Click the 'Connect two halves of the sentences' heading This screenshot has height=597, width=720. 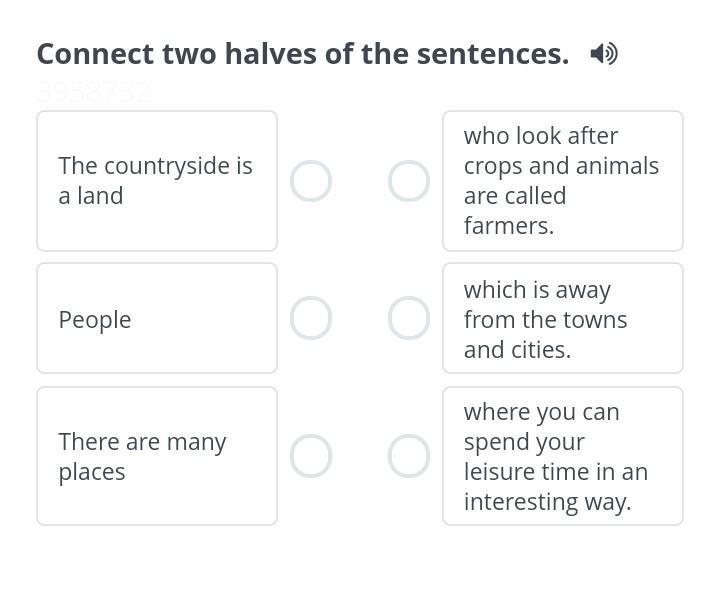pyautogui.click(x=303, y=54)
